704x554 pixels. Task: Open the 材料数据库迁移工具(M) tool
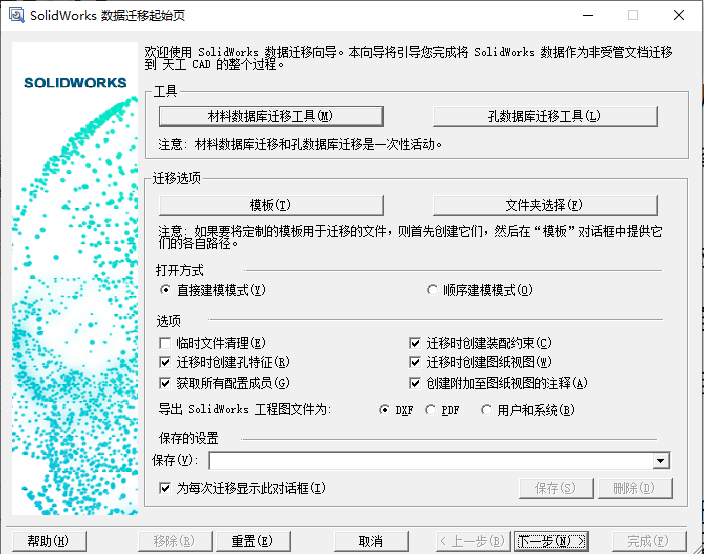(271, 116)
